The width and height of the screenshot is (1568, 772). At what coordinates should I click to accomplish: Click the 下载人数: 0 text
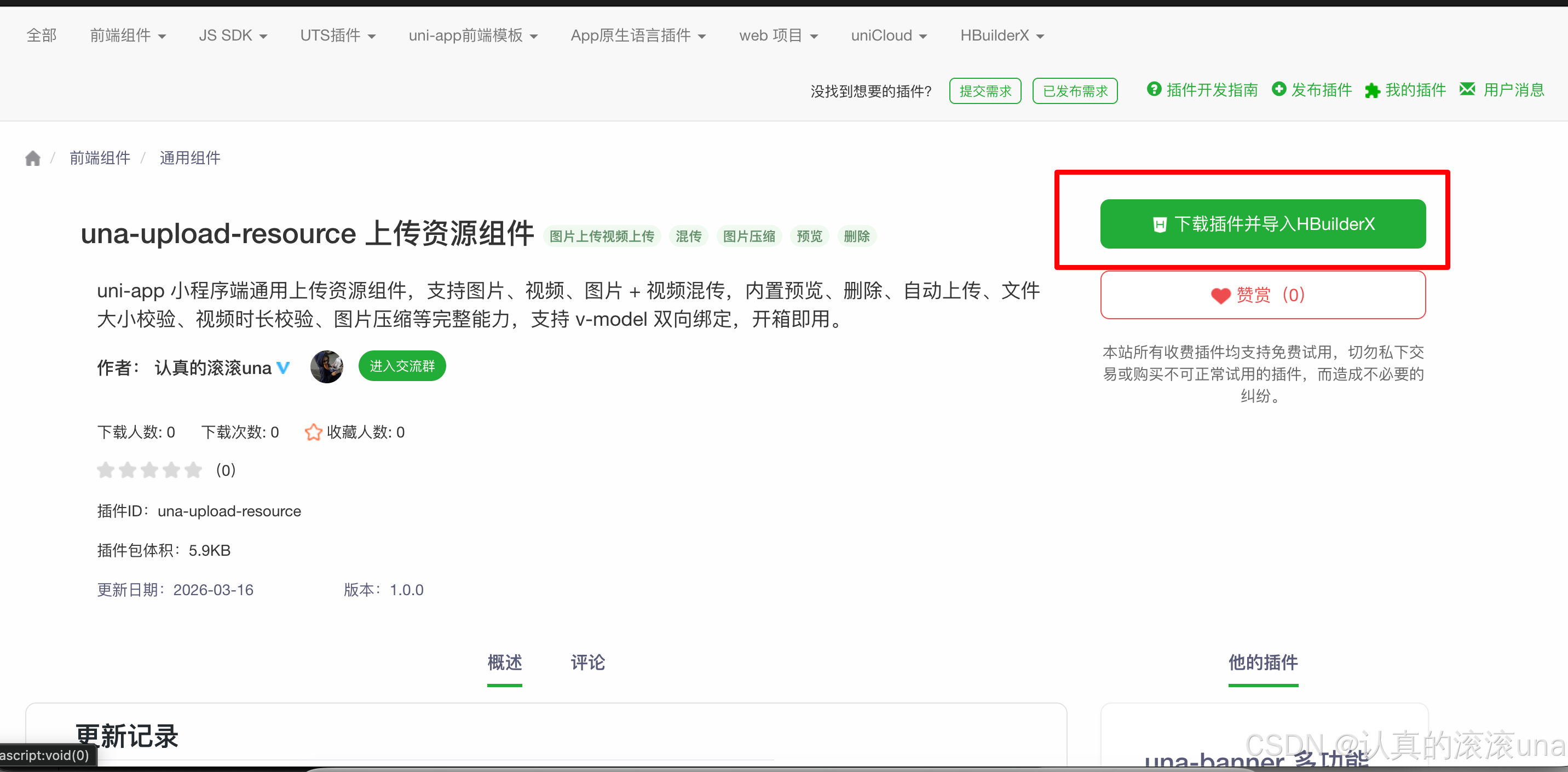click(136, 433)
